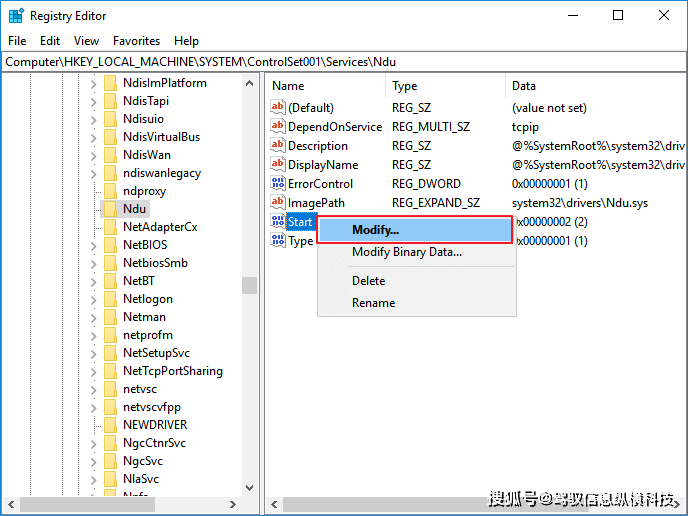Choose Modify... from the context menu
This screenshot has height=516, width=688.
[x=375, y=231]
